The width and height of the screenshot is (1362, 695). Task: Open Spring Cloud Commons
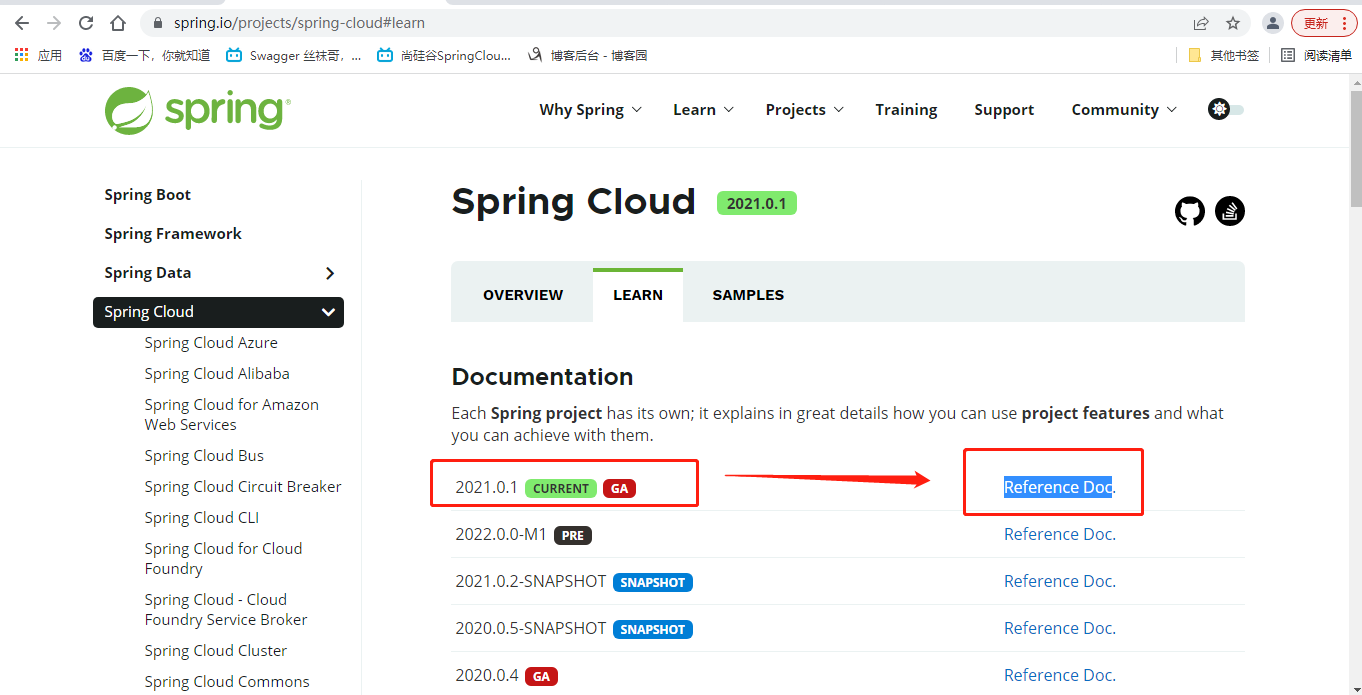pyautogui.click(x=227, y=682)
